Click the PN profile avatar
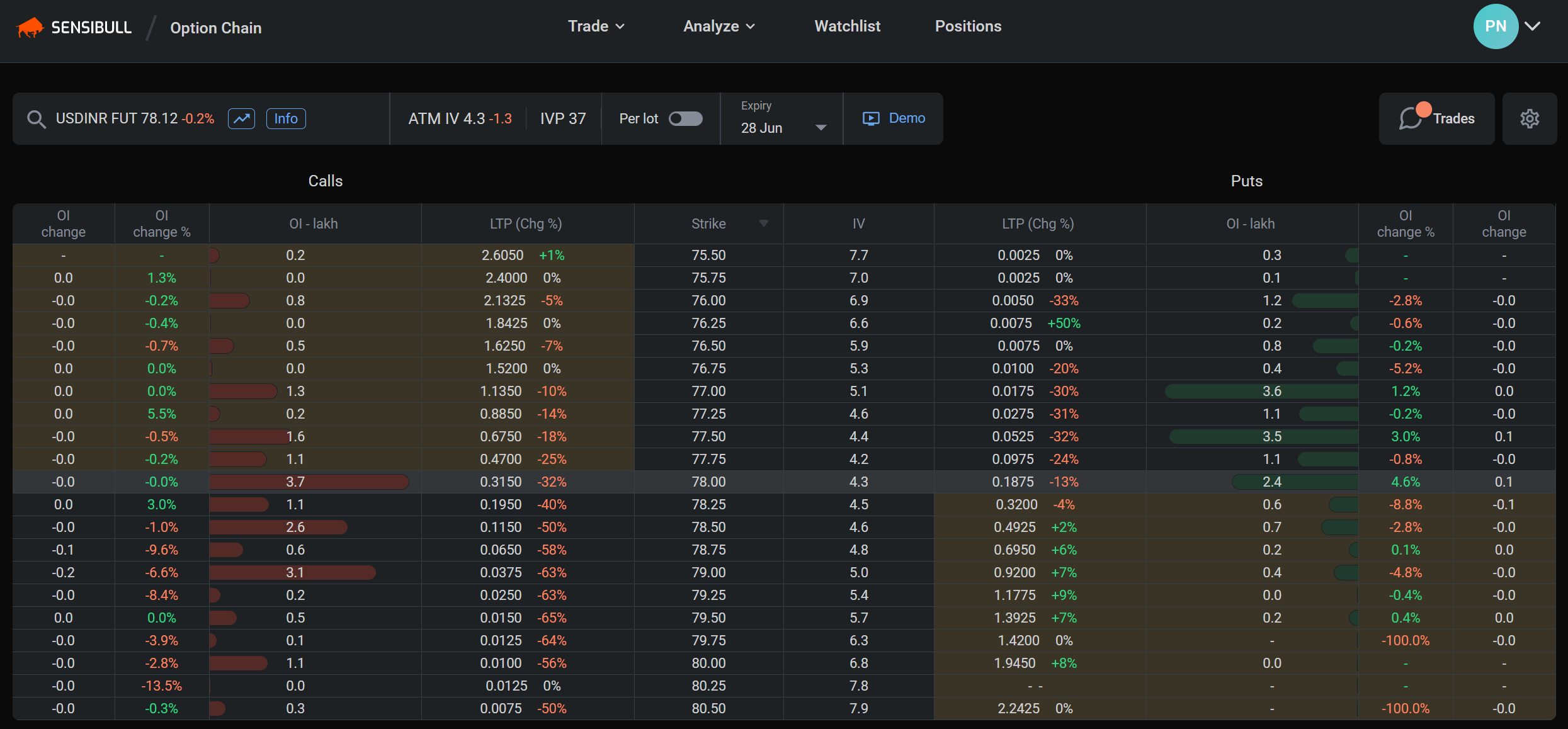Screen dimensions: 1568x729 point(1495,26)
